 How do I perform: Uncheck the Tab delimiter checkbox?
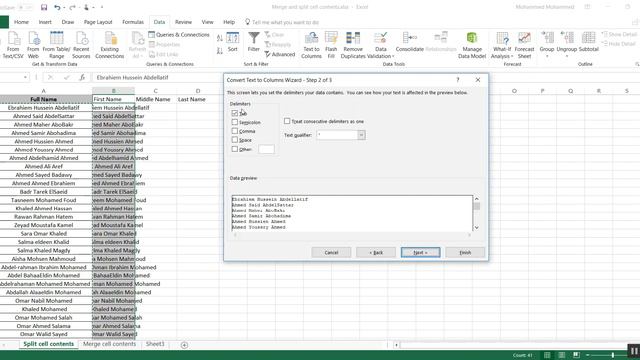234,113
